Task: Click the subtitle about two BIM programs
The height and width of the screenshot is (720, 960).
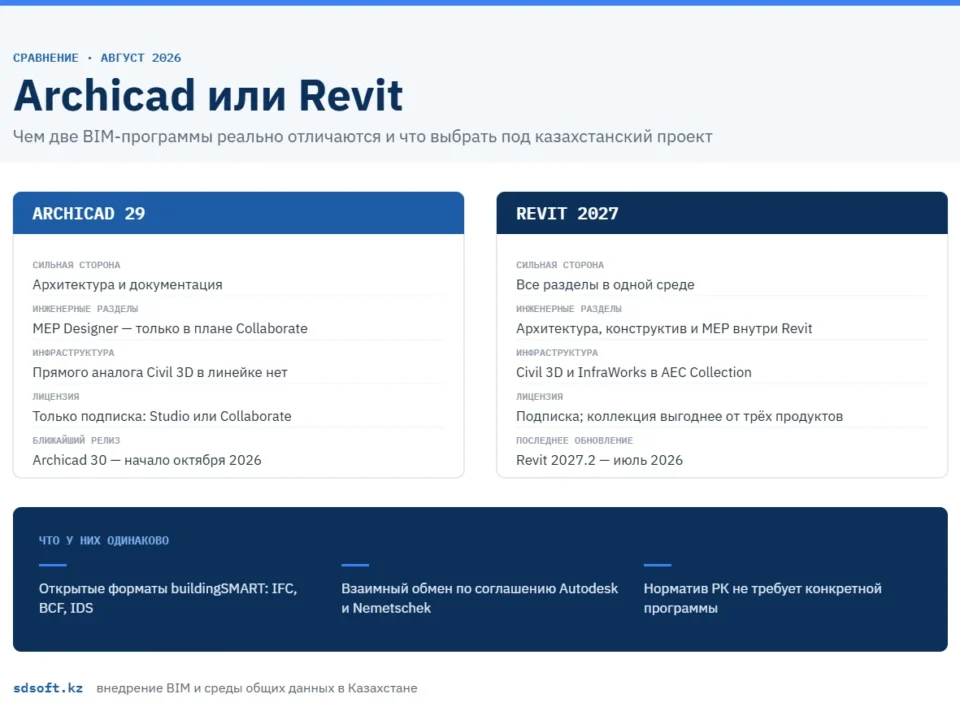Action: pyautogui.click(x=362, y=137)
